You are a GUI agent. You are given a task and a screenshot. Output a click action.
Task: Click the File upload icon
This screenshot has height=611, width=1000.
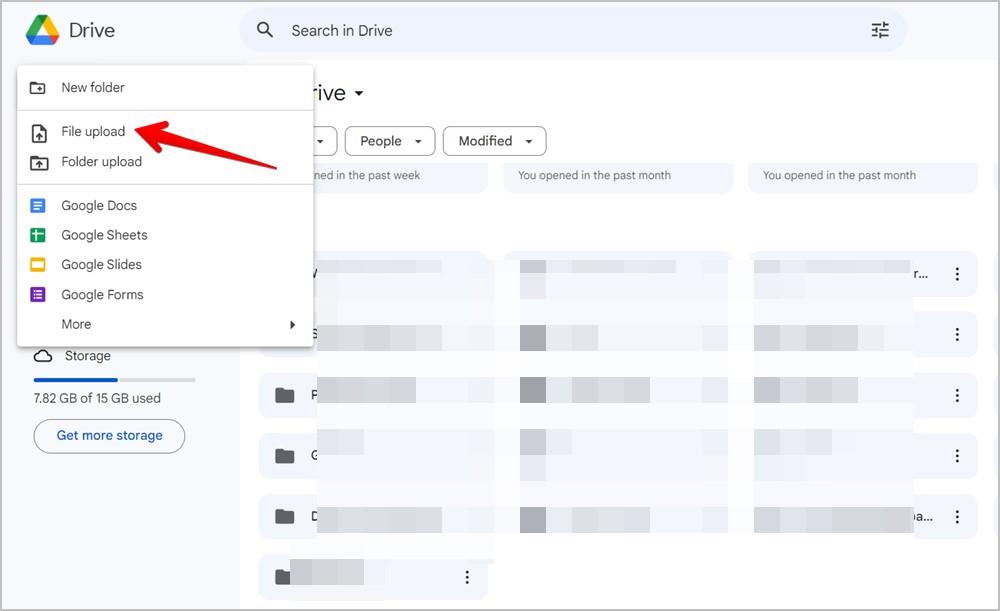(x=39, y=133)
